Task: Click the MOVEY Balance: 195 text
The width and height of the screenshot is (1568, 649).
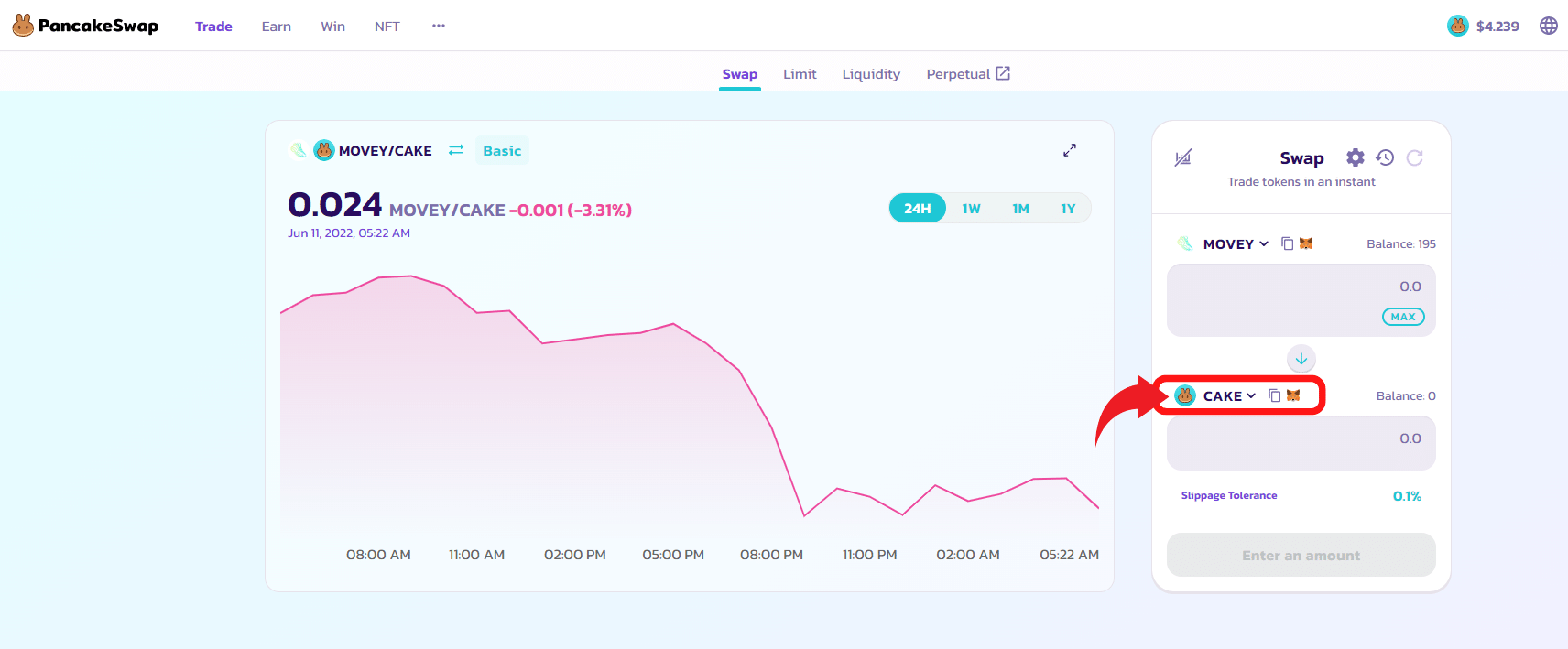Action: click(x=1401, y=243)
